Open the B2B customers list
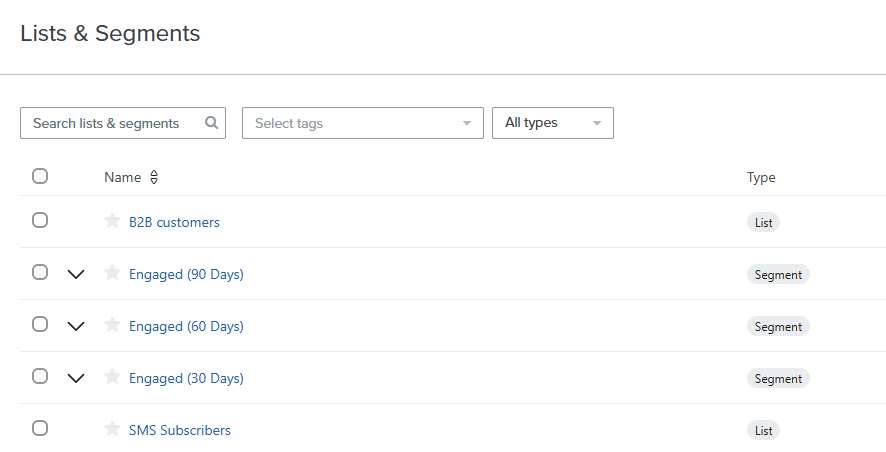Viewport: 886px width, 452px height. 174,222
